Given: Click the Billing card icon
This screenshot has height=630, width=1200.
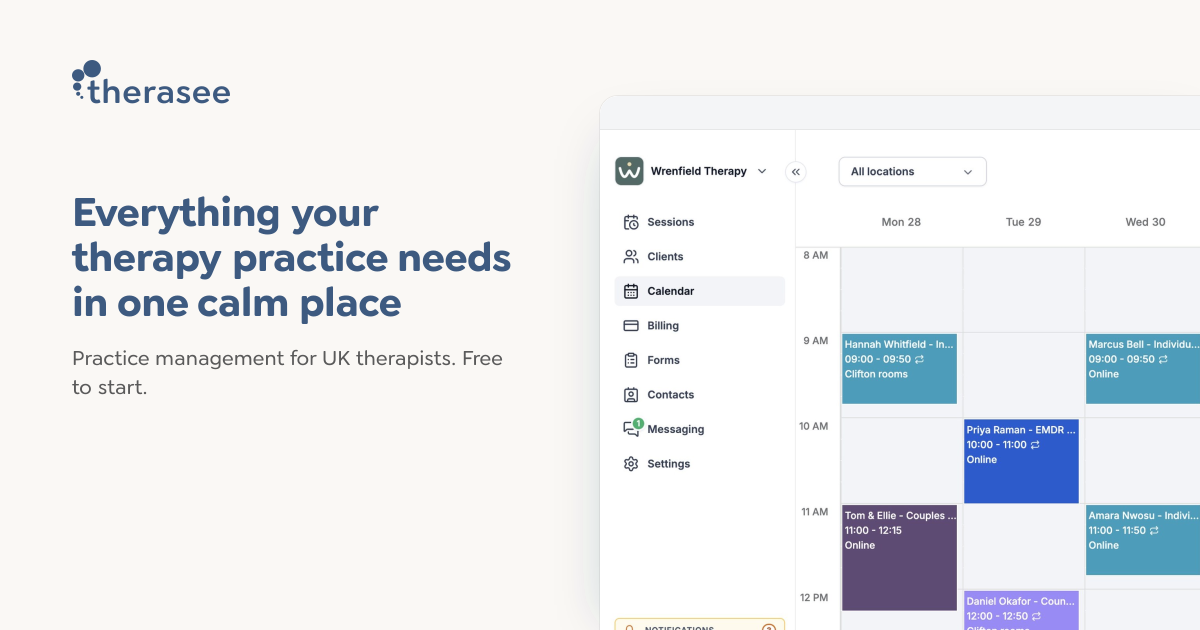Looking at the screenshot, I should [631, 326].
